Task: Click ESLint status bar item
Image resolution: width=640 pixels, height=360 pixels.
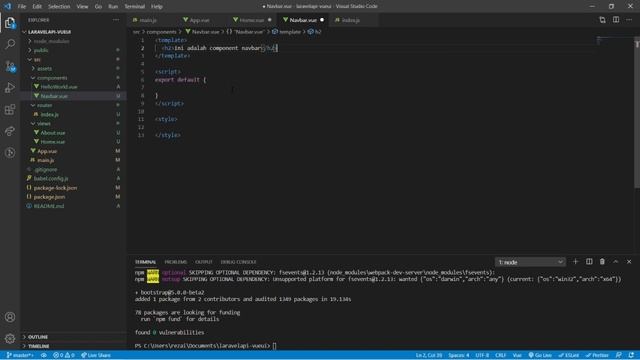Action: [x=569, y=355]
